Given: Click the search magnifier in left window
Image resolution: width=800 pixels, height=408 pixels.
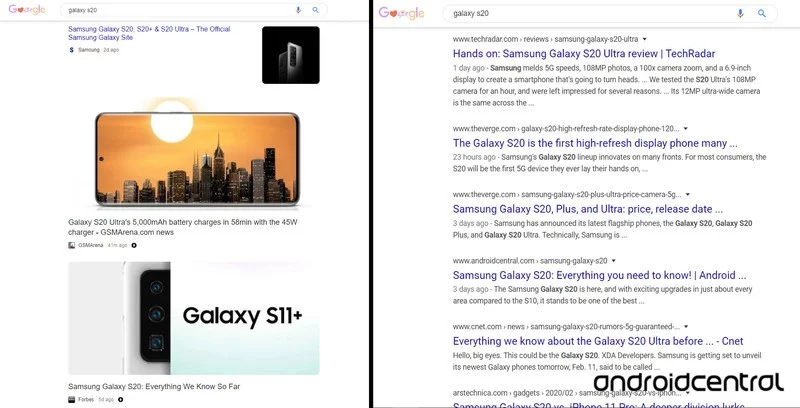Looking at the screenshot, I should (316, 10).
